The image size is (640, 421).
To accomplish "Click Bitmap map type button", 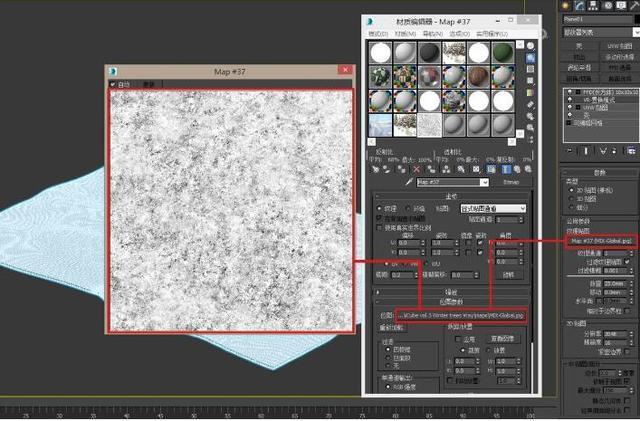I will (x=511, y=182).
